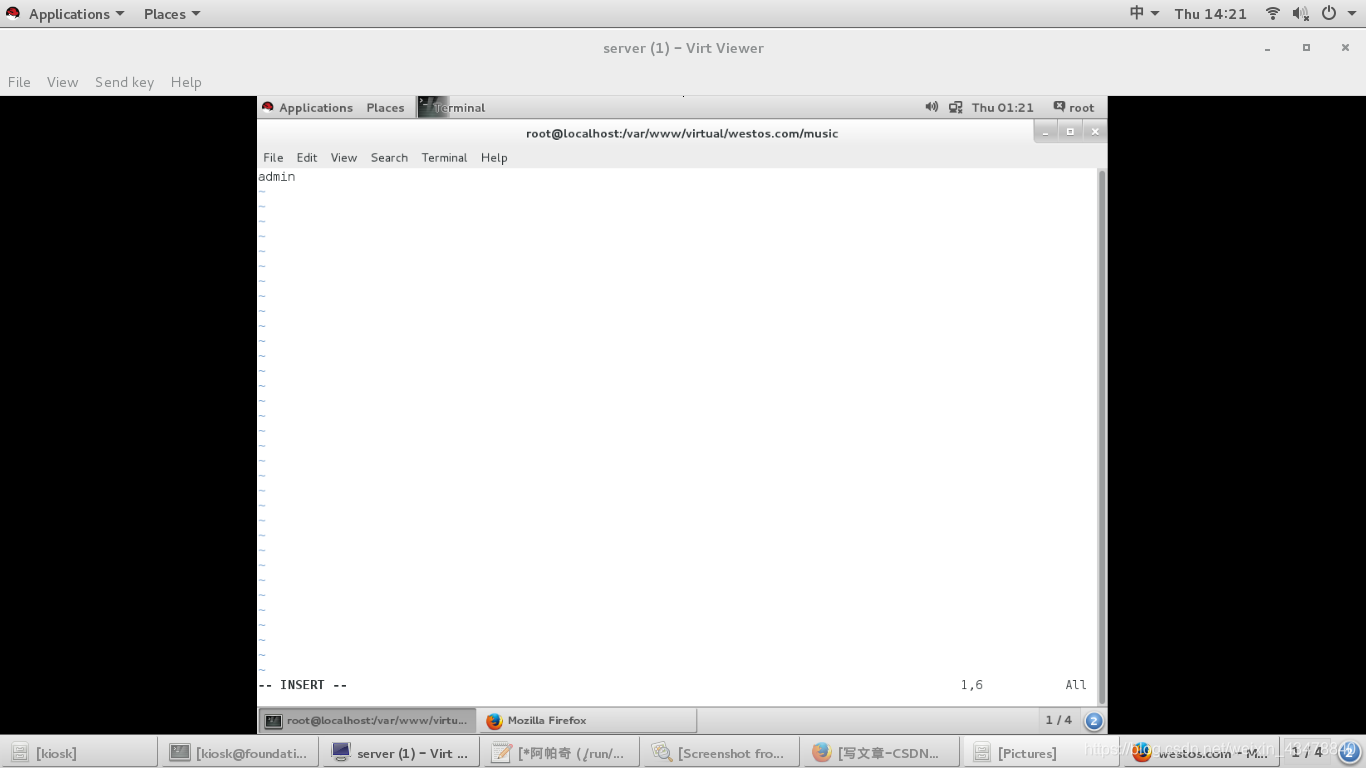Switch to kiosk@foundati... terminal in host taskbar
The height and width of the screenshot is (768, 1366).
240,753
